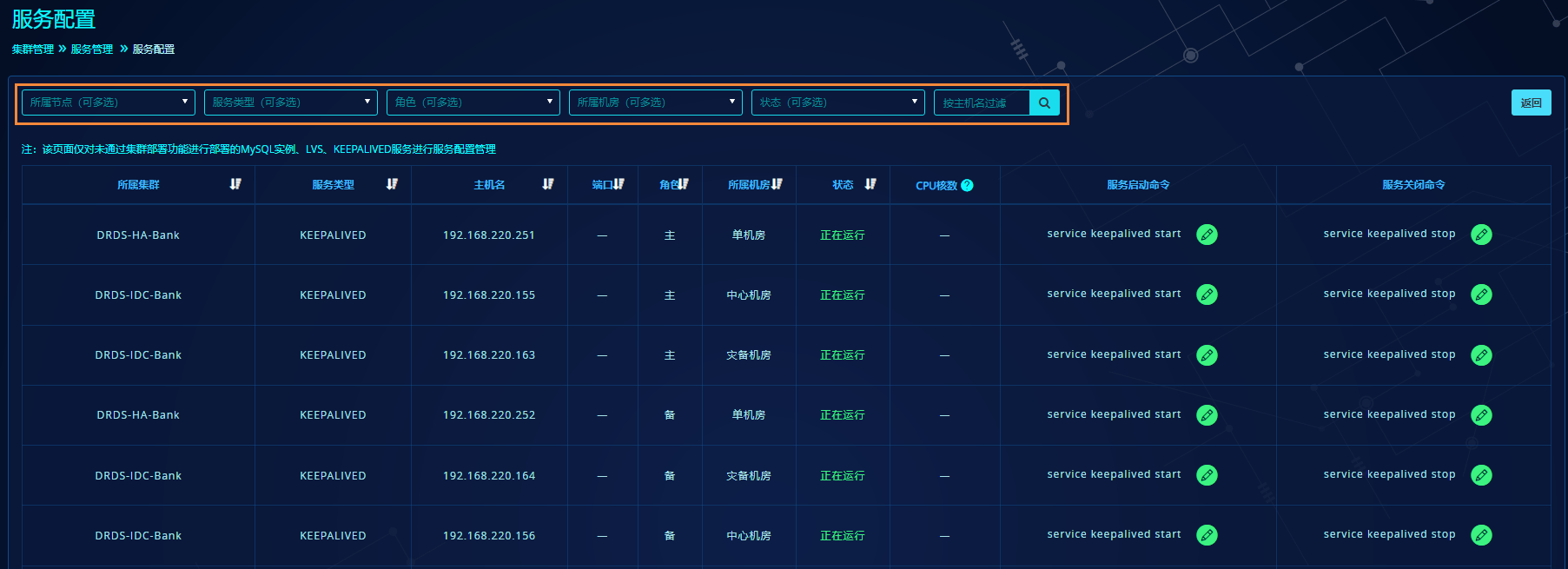This screenshot has width=1568, height=569.
Task: Sort by 主机名 column icon
Action: coord(547,184)
